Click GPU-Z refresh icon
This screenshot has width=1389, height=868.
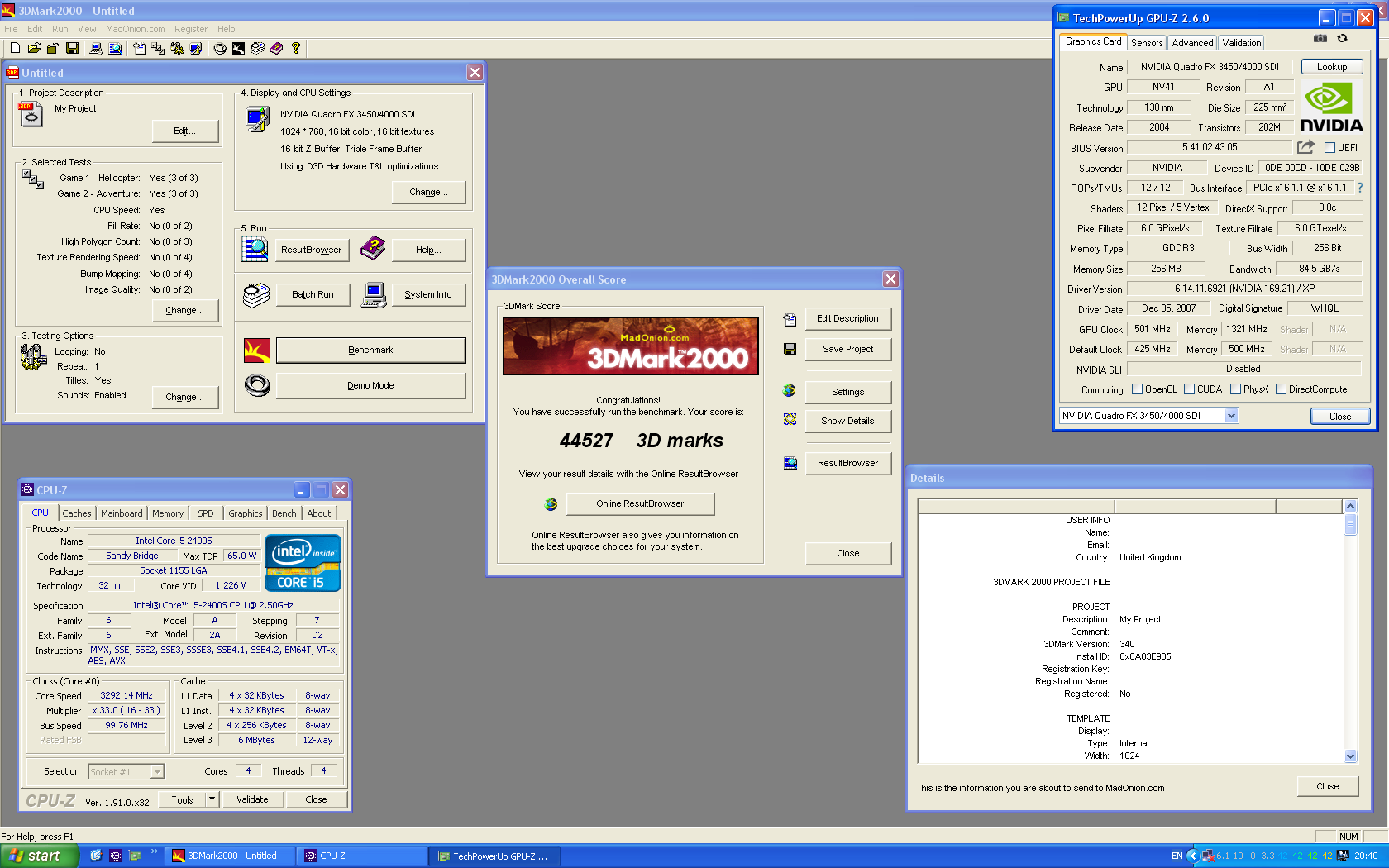click(1342, 39)
